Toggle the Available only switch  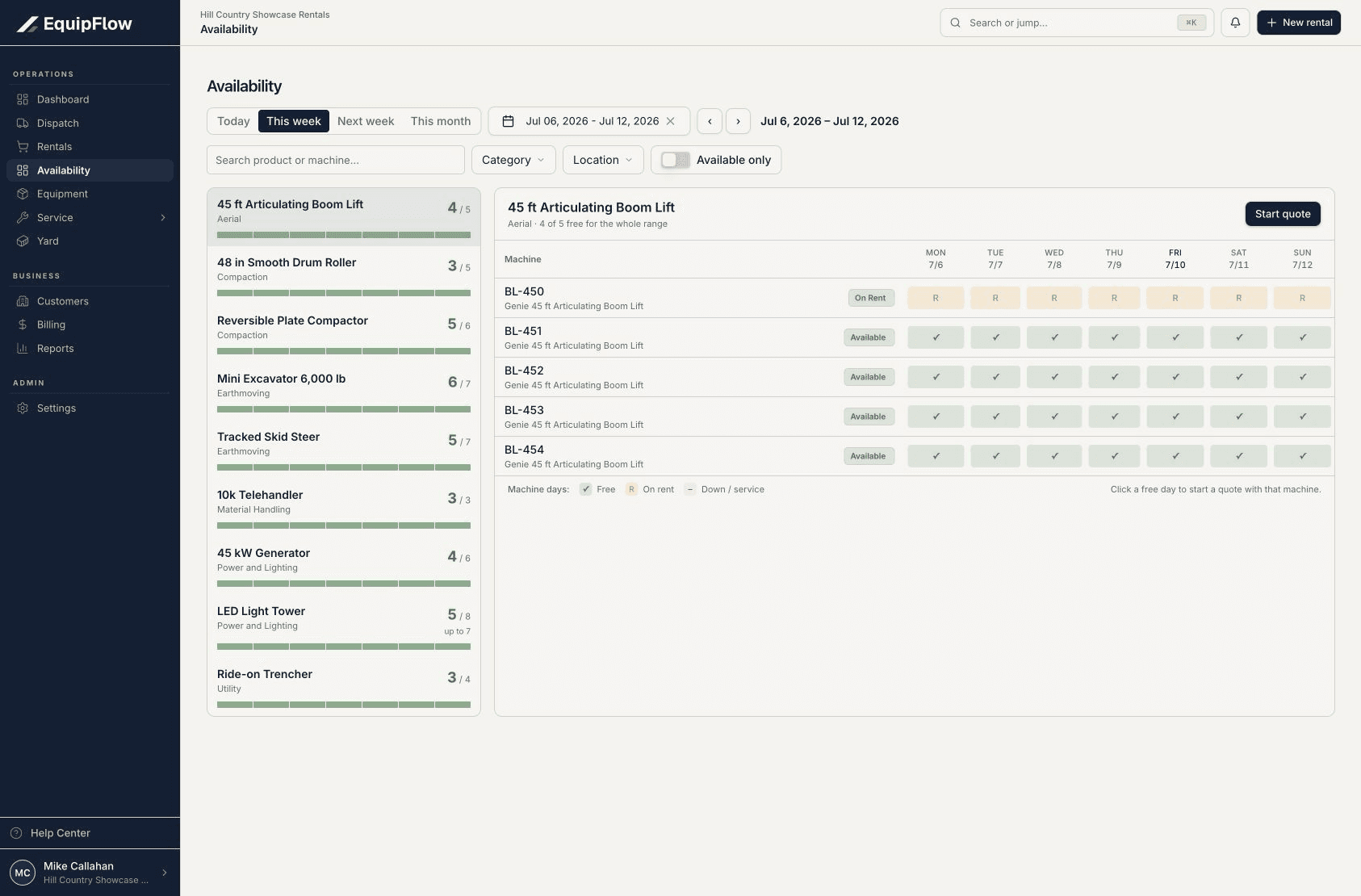pyautogui.click(x=676, y=160)
